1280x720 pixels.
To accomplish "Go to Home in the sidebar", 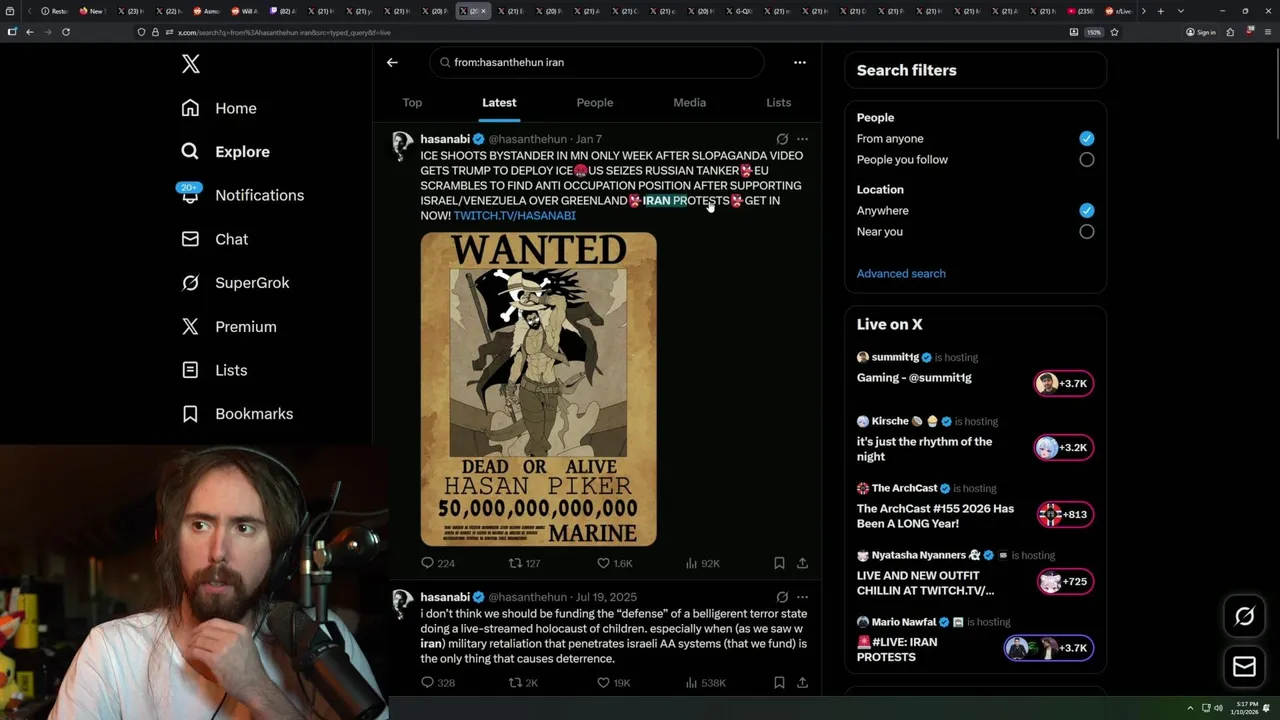I will pyautogui.click(x=219, y=108).
